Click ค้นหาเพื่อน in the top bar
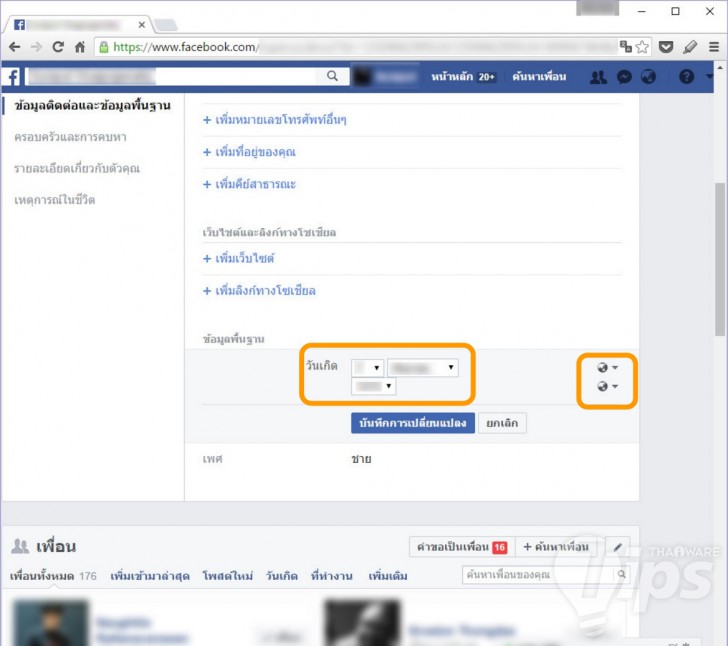Image resolution: width=728 pixels, height=646 pixels. (539, 77)
